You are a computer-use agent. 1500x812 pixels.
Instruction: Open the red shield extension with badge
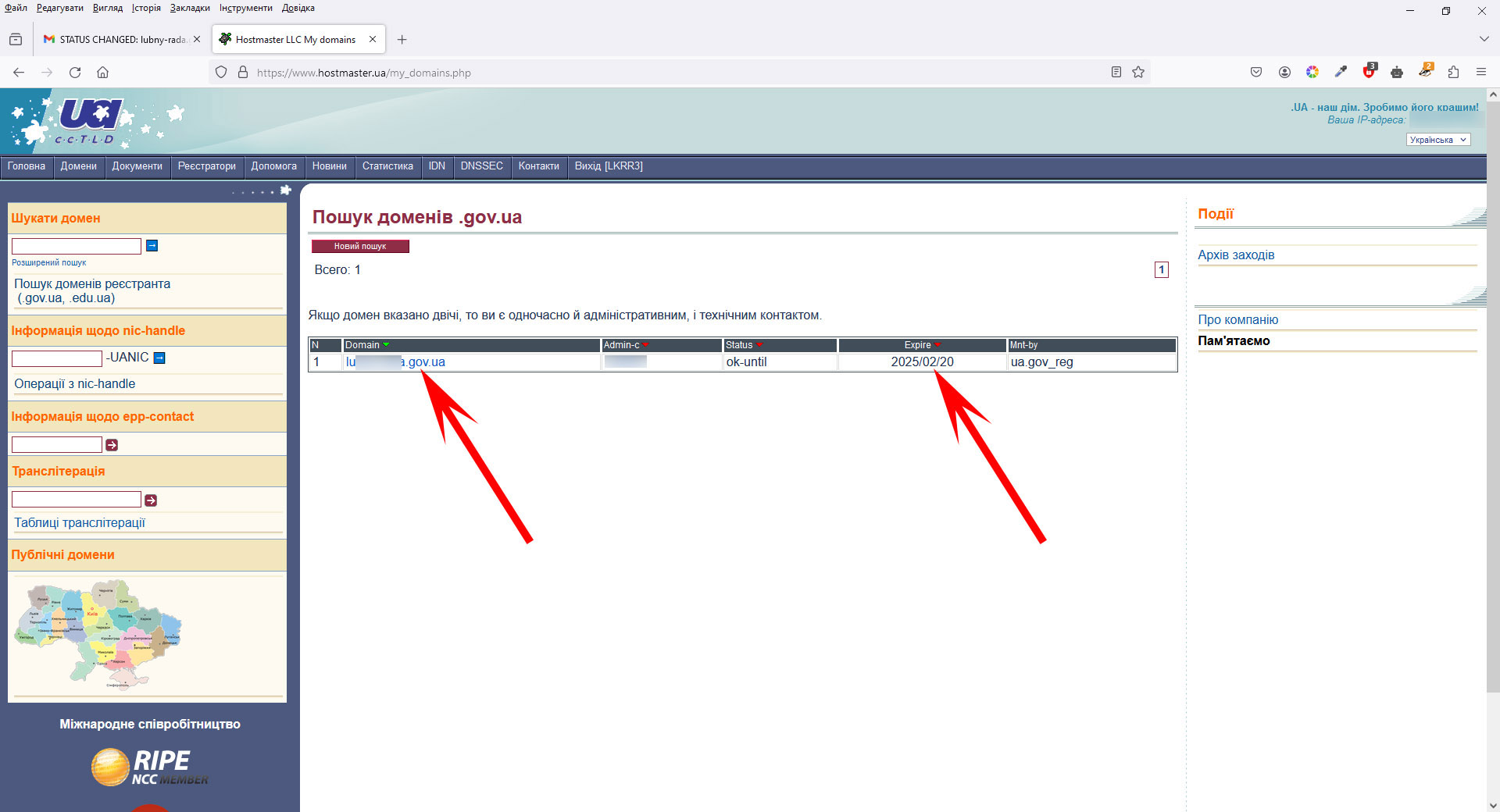tap(1369, 71)
